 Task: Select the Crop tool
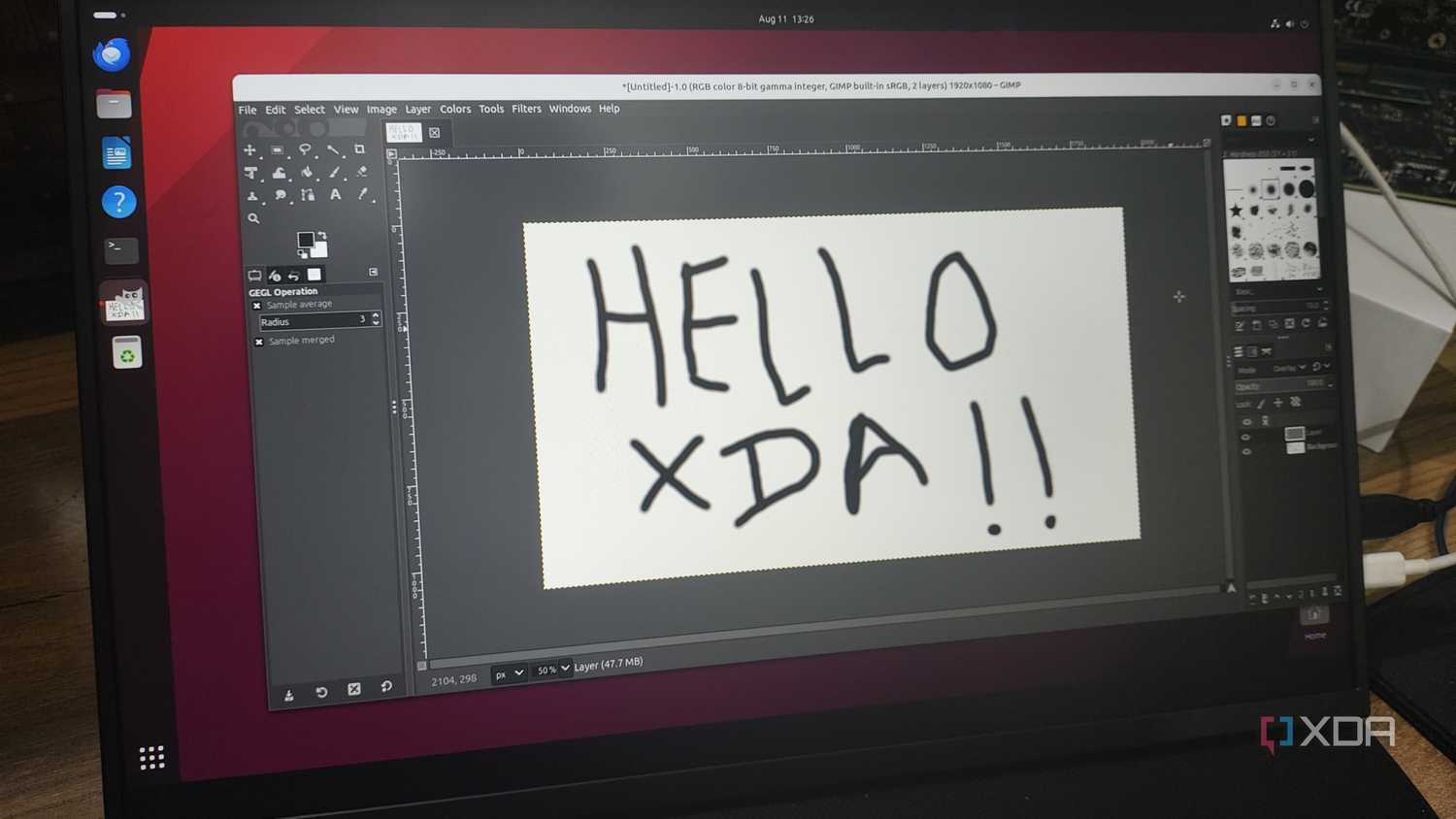click(x=360, y=149)
